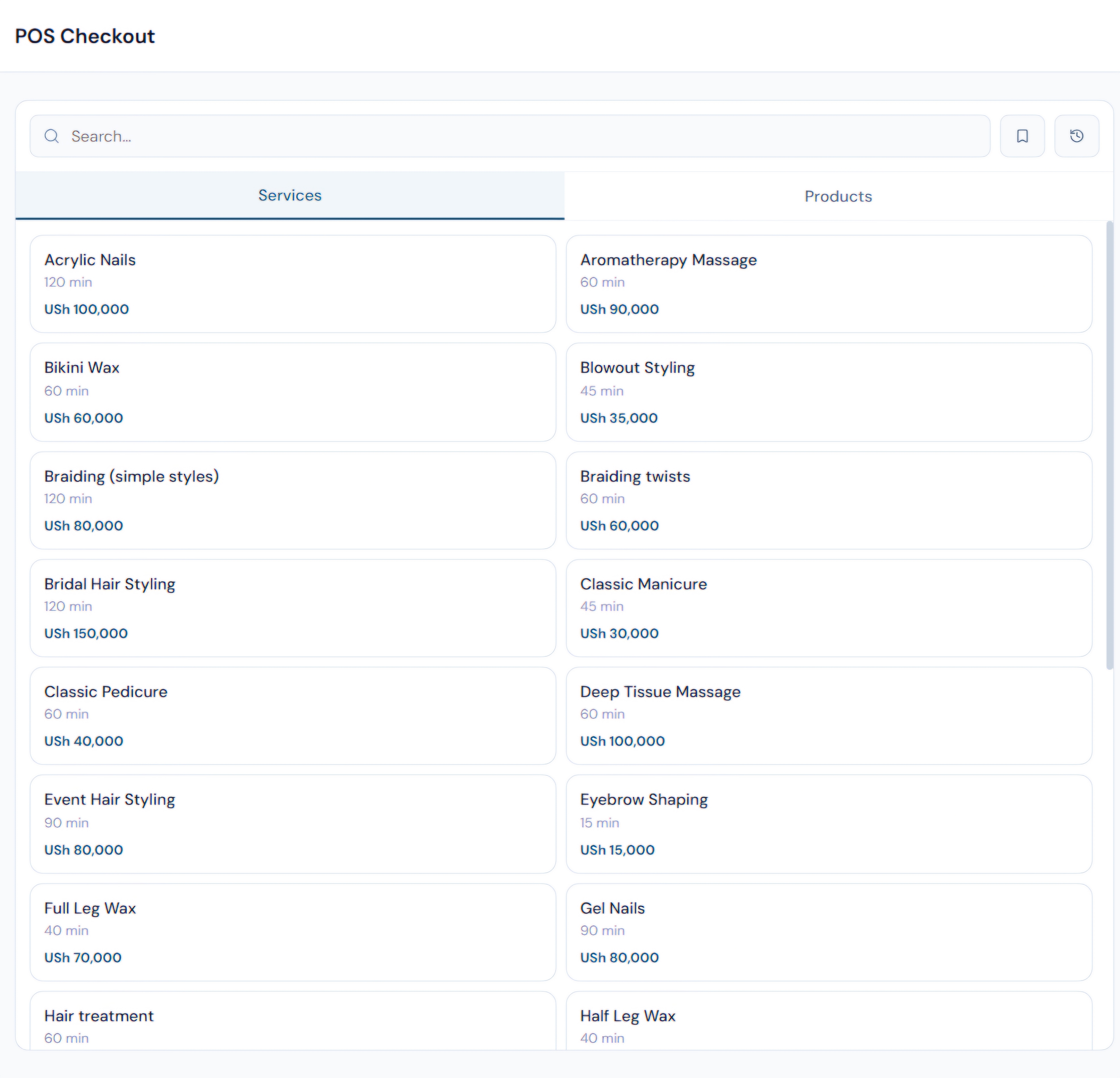The image size is (1120, 1078).
Task: Click 45 min under Blowout Styling
Action: [602, 391]
